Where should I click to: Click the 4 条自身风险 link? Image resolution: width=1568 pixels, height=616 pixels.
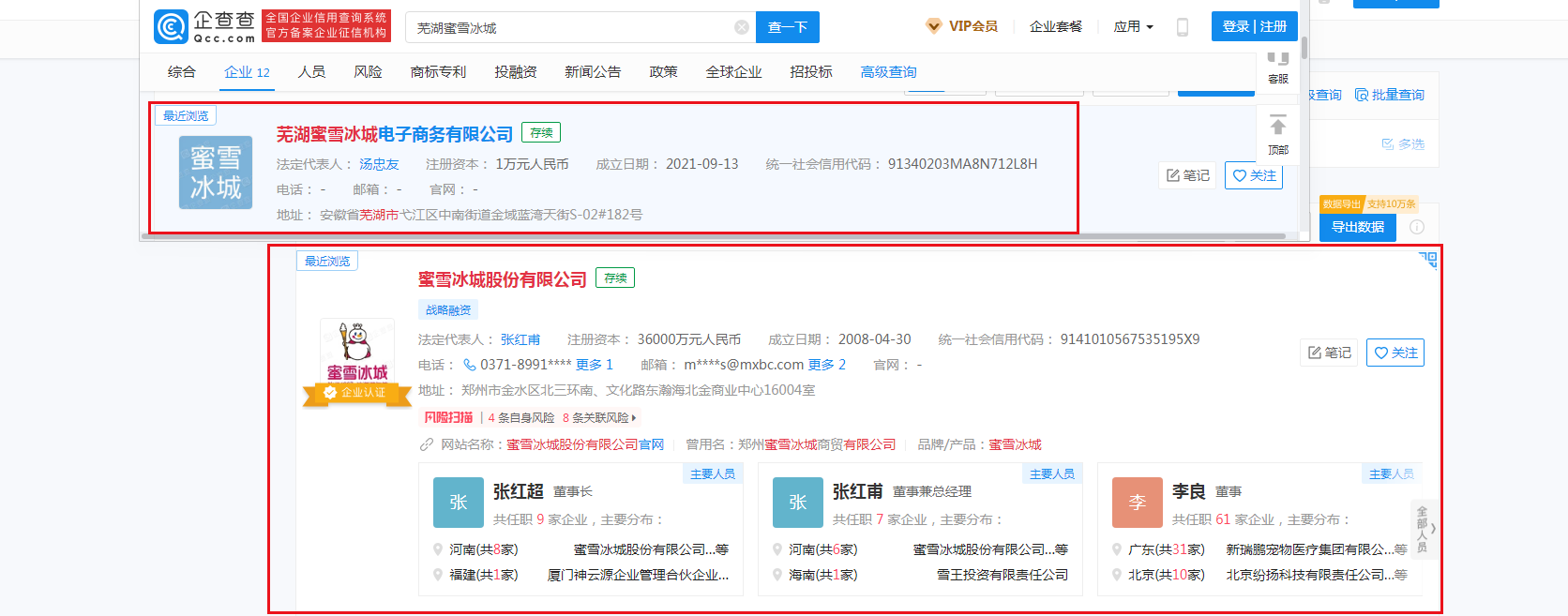[521, 418]
